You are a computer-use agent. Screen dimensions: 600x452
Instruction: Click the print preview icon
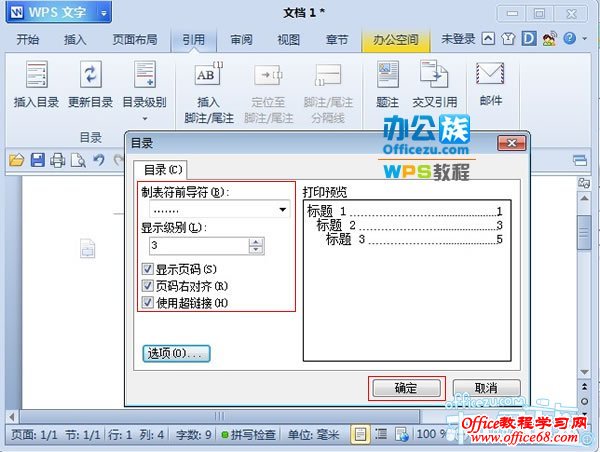[x=78, y=160]
